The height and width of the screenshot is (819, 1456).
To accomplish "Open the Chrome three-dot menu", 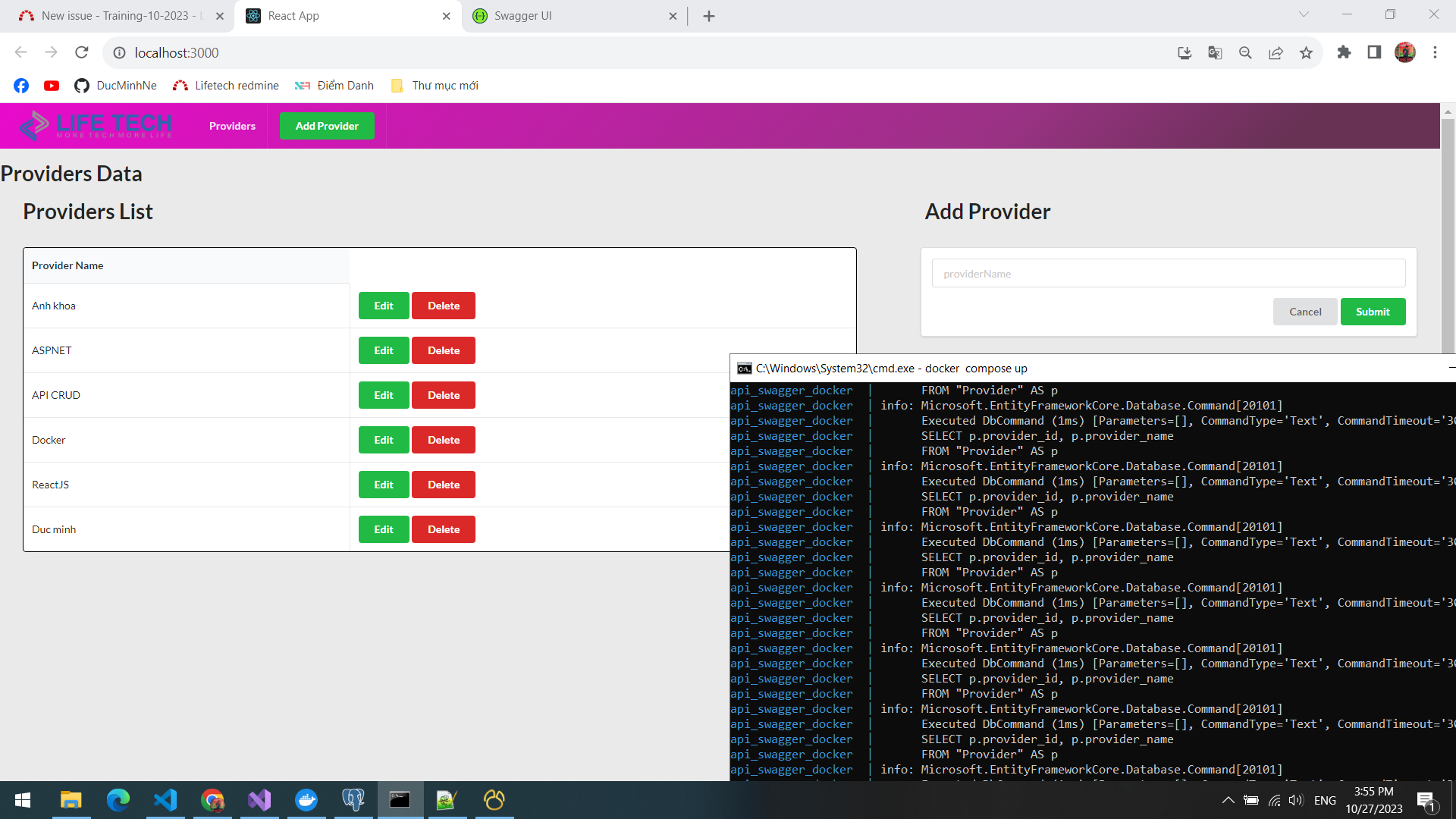I will pyautogui.click(x=1435, y=52).
